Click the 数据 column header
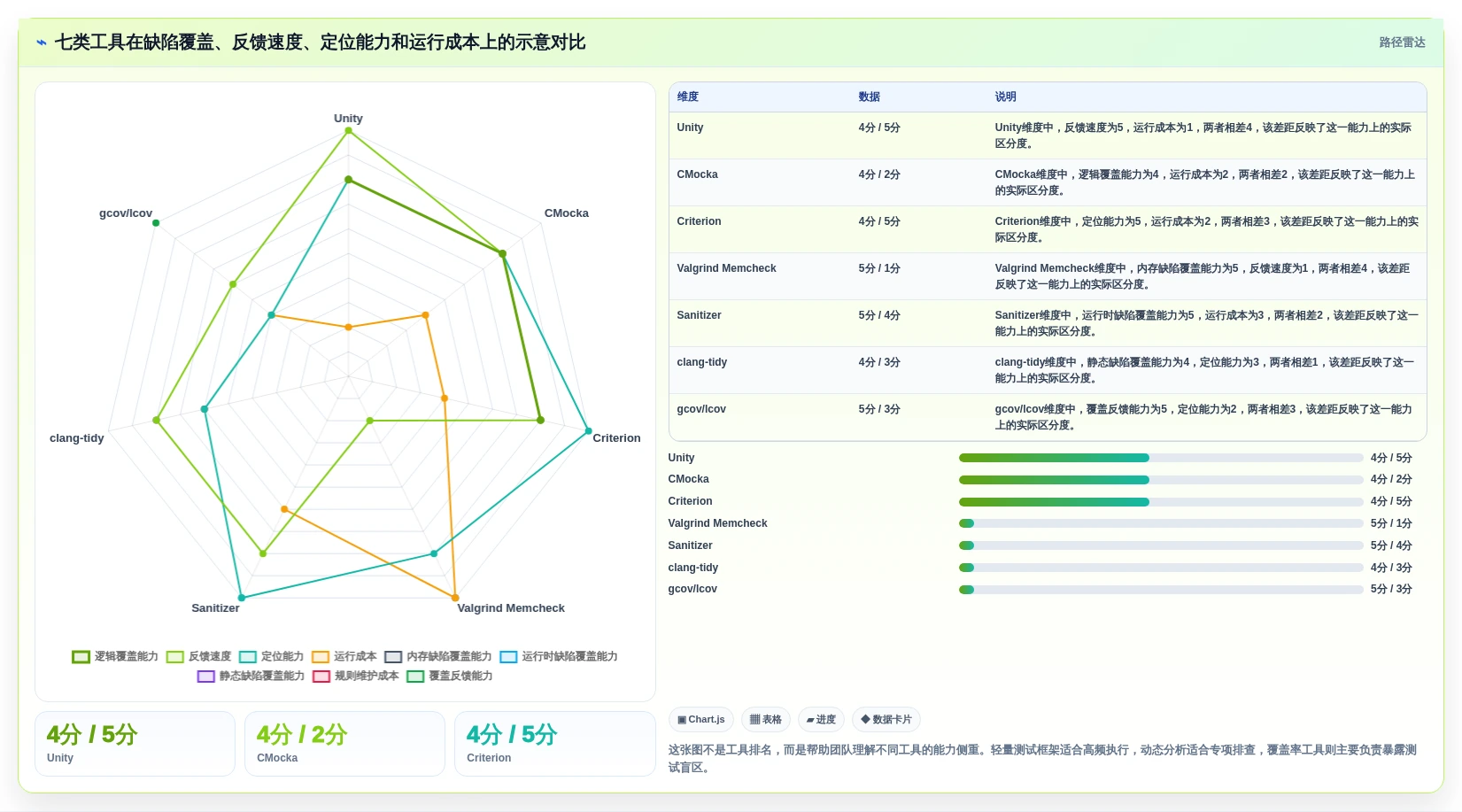This screenshot has width=1462, height=812. pos(870,97)
